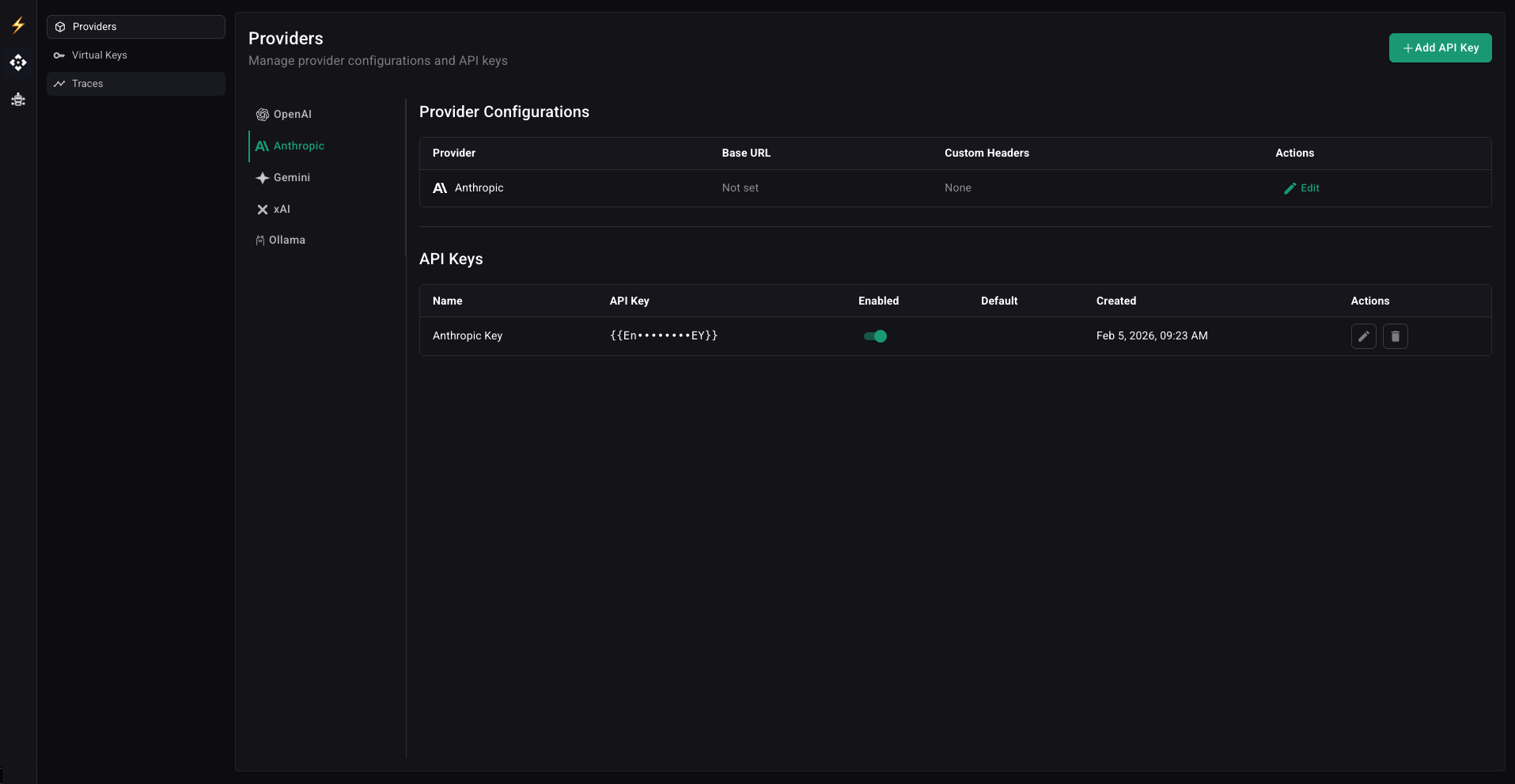Click the OpenAI logo in the provider list
The height and width of the screenshot is (784, 1515).
(261, 114)
